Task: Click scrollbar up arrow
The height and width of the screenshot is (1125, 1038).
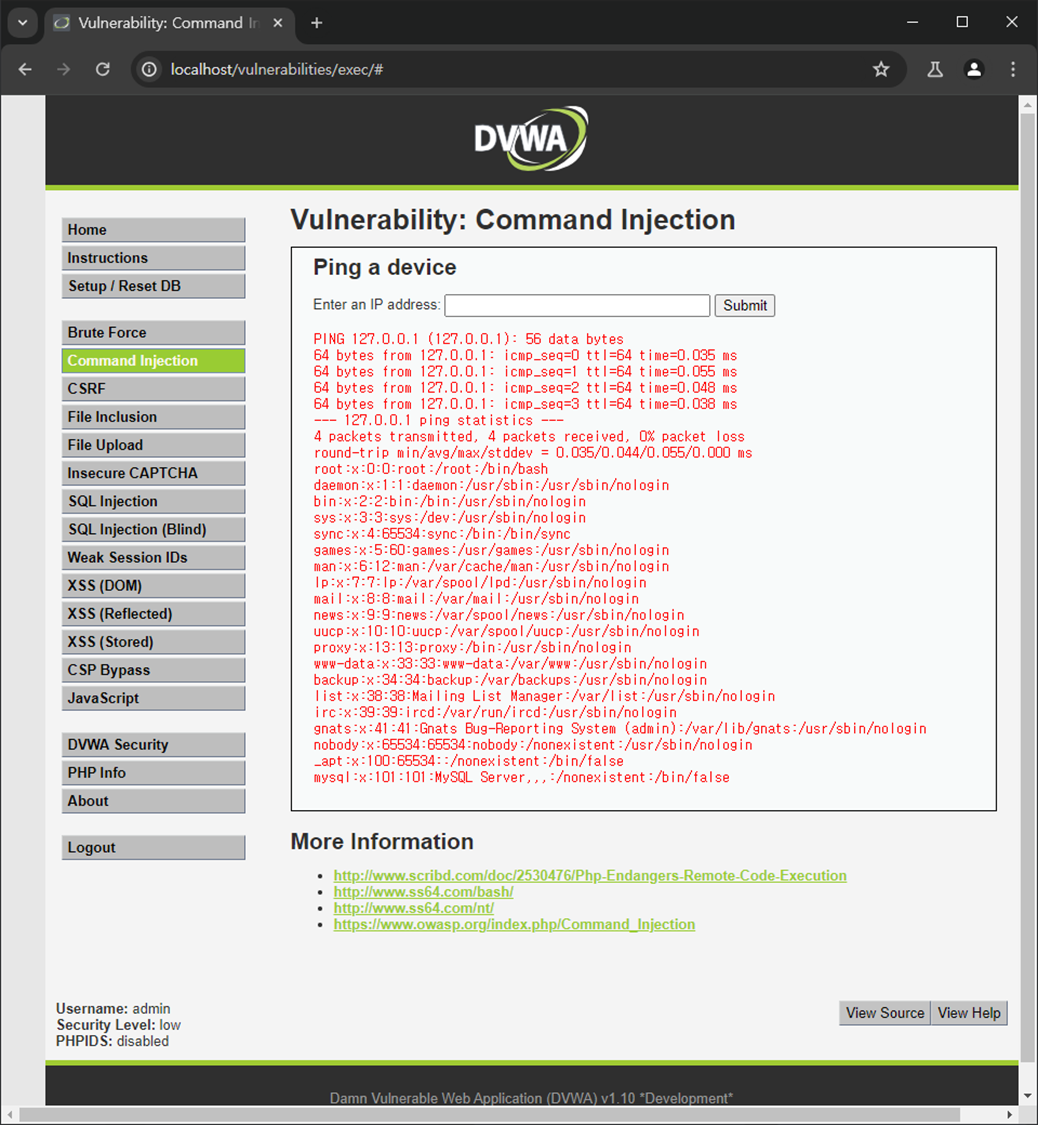Action: [x=1027, y=105]
